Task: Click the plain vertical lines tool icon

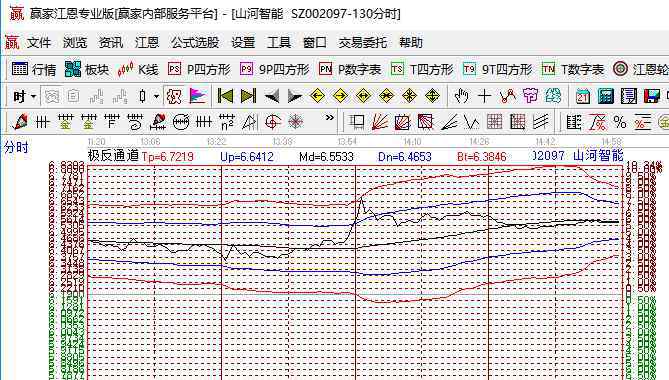Action: pos(42,122)
